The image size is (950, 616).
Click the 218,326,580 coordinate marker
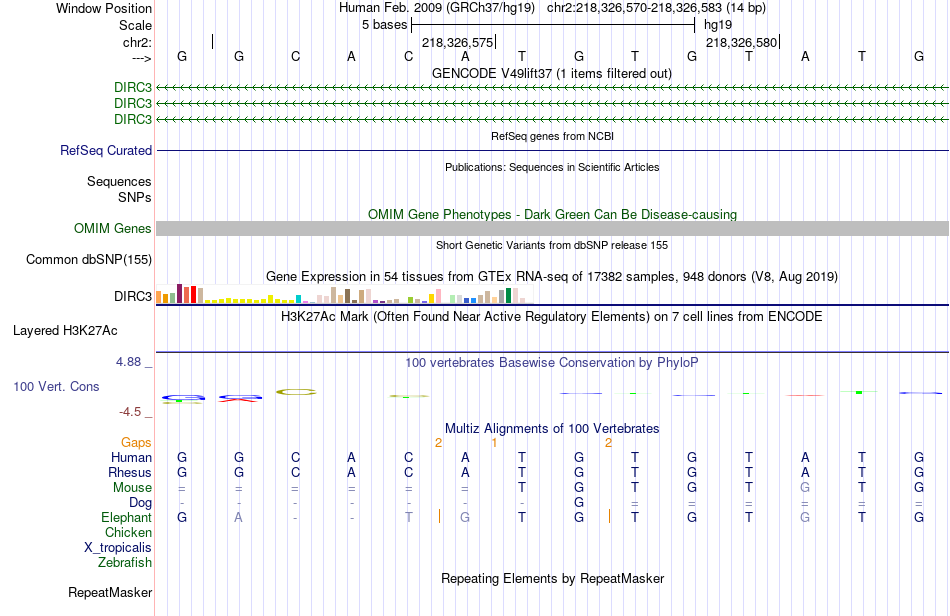pos(742,42)
